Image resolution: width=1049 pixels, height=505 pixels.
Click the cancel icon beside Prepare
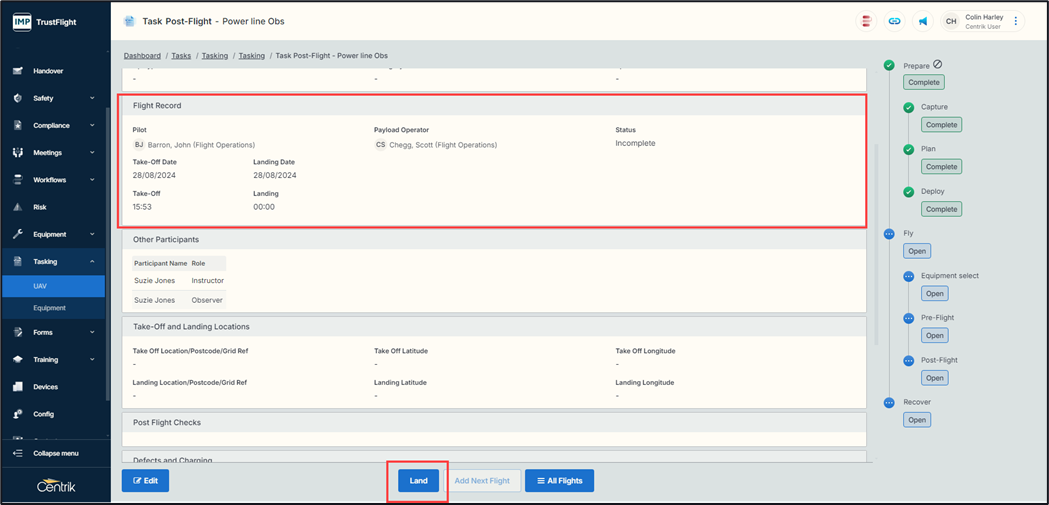point(937,65)
